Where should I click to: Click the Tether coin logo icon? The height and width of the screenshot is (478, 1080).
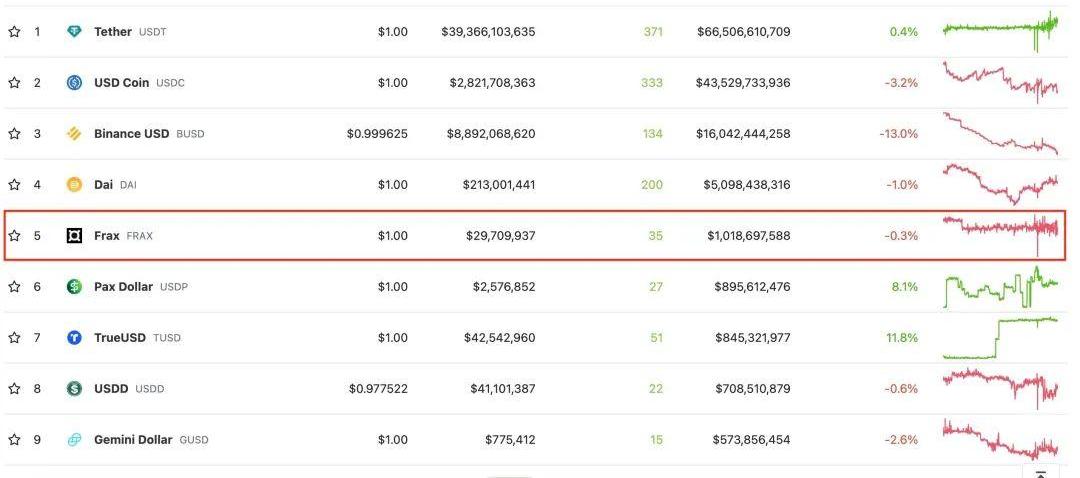point(74,32)
